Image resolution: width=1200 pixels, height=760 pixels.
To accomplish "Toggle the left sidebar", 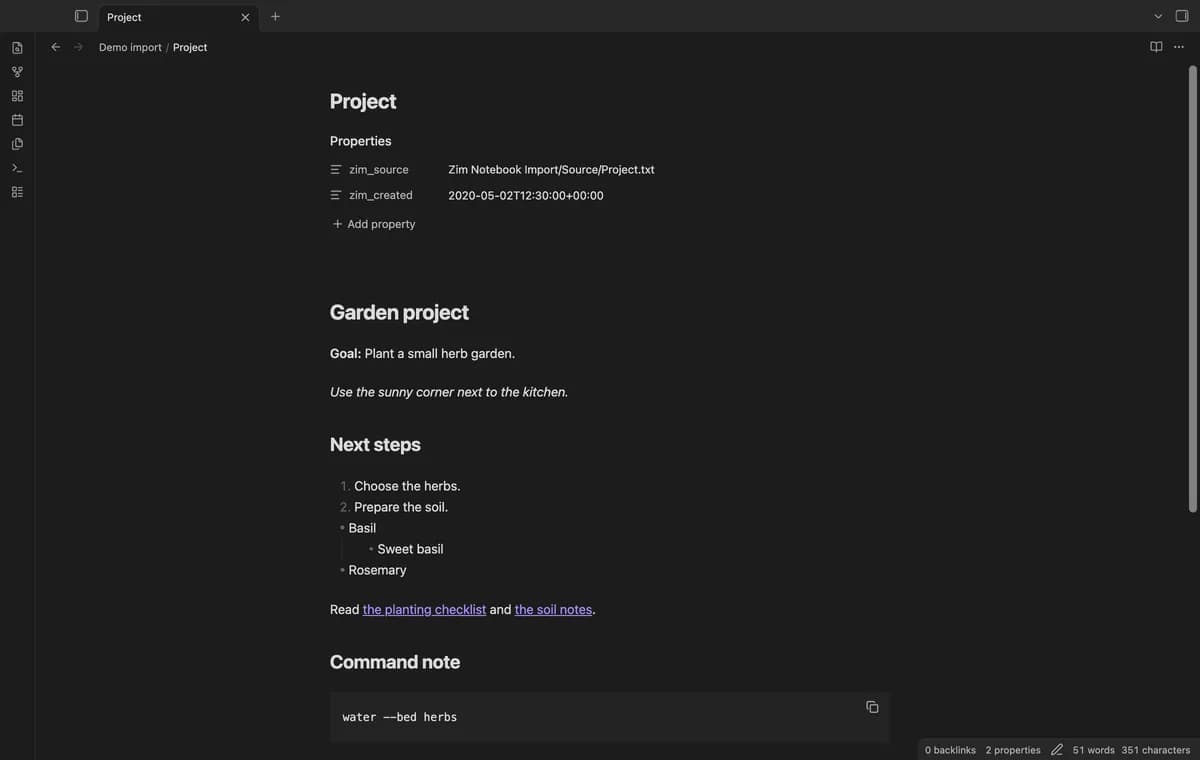I will [81, 16].
